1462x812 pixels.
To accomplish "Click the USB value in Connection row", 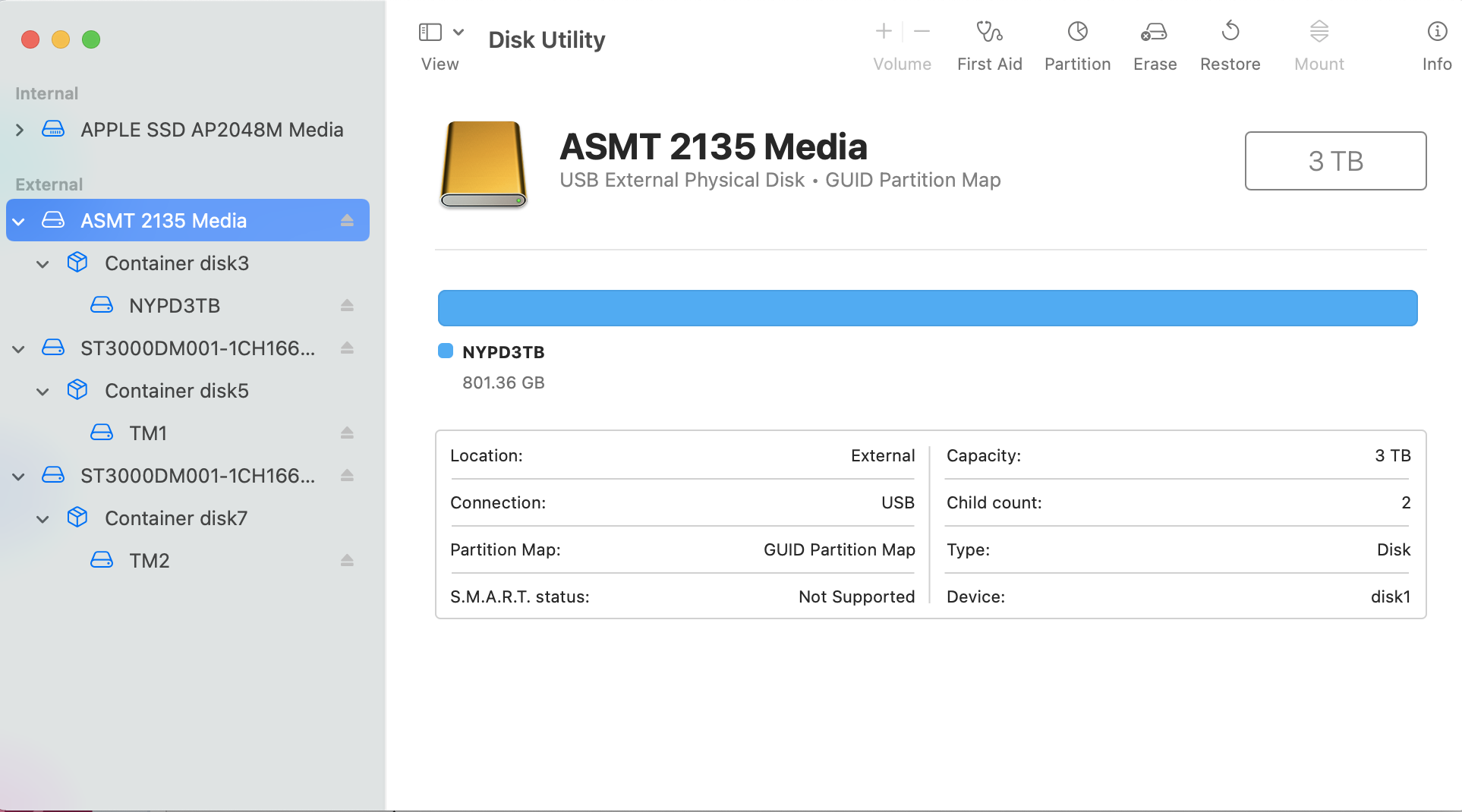I will click(898, 502).
